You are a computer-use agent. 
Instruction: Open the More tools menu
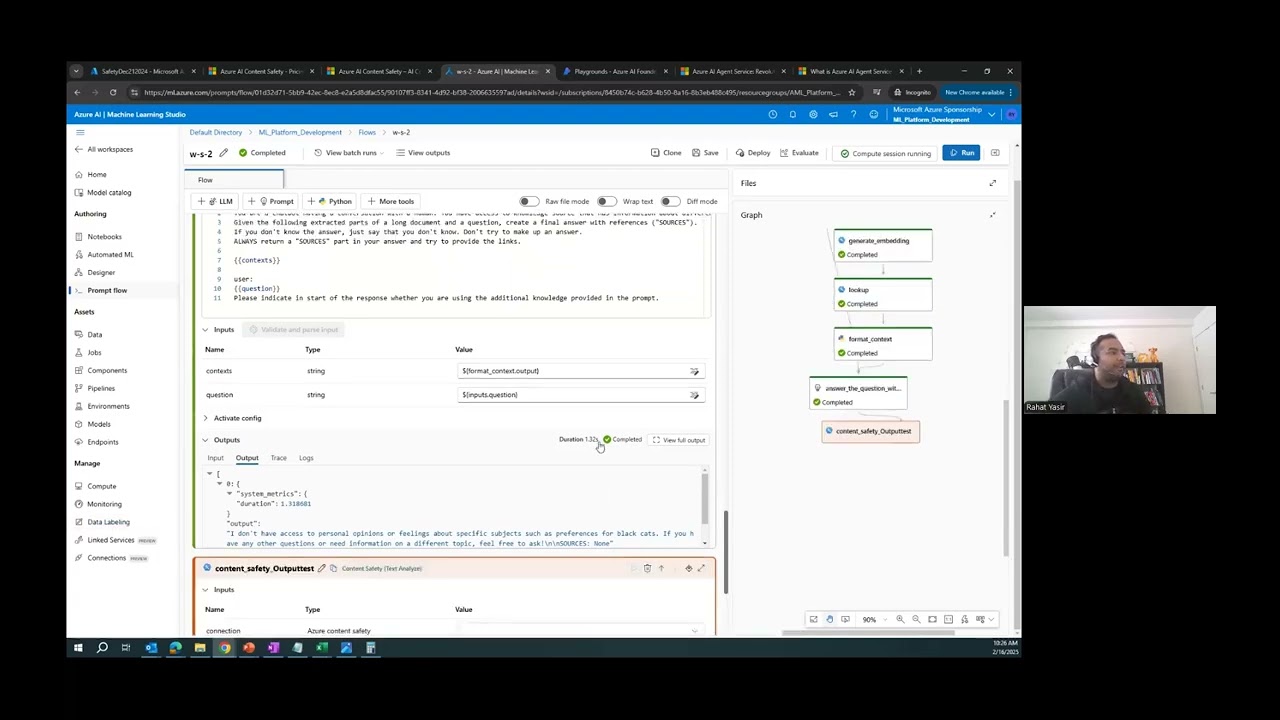point(390,201)
